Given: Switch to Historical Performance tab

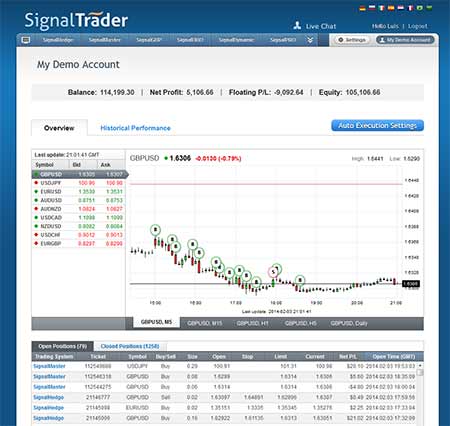Looking at the screenshot, I should point(135,128).
